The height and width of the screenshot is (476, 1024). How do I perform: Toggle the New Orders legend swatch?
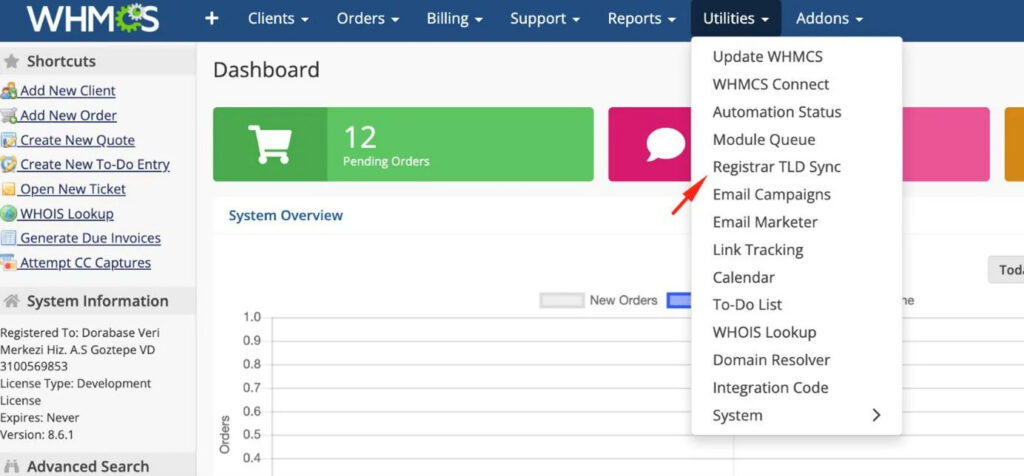coord(561,300)
